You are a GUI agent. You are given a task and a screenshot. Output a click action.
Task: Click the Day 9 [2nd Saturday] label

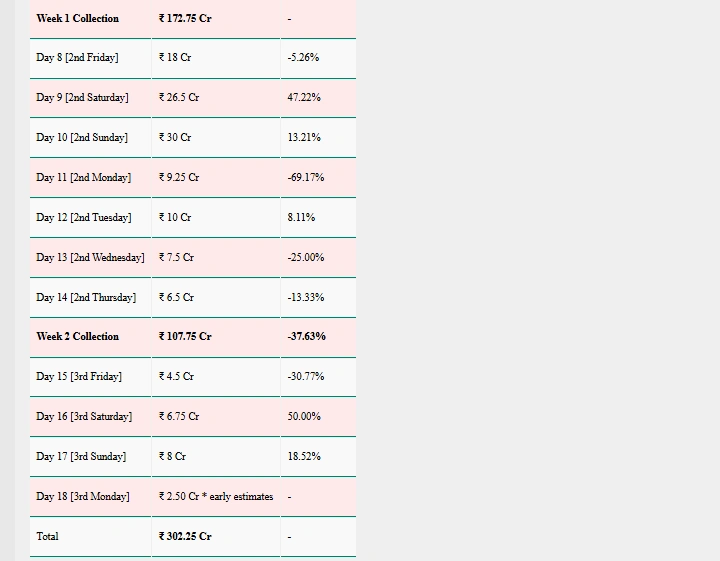[x=82, y=97]
